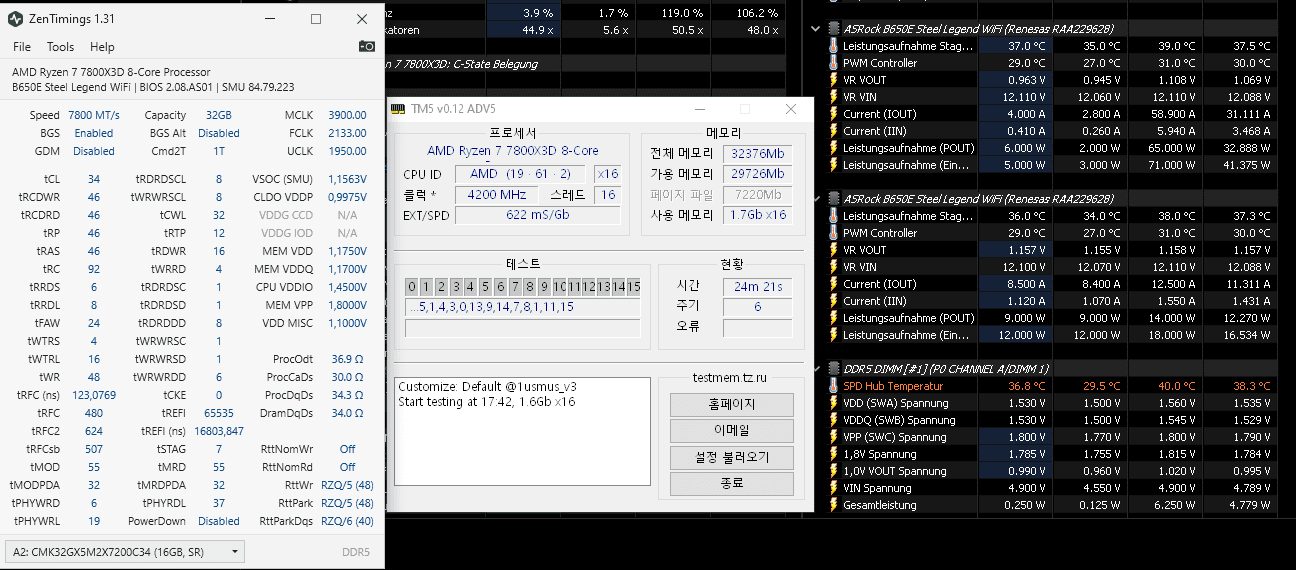The width and height of the screenshot is (1296, 570).
Task: Click the TM5 홈페이지 button
Action: tap(731, 405)
